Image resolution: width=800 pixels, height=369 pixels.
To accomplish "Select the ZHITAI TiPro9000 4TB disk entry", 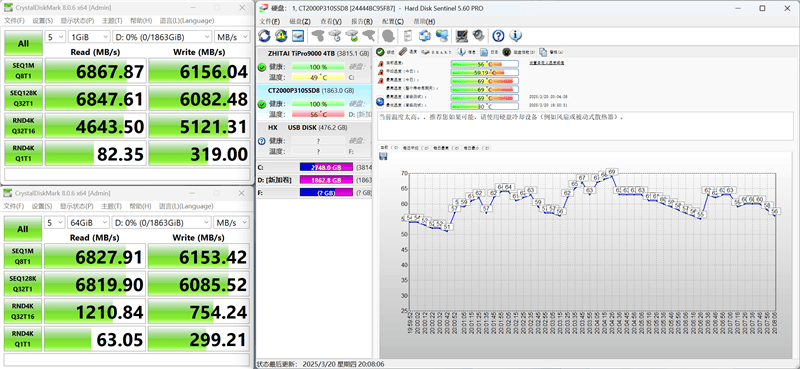I will [x=313, y=65].
